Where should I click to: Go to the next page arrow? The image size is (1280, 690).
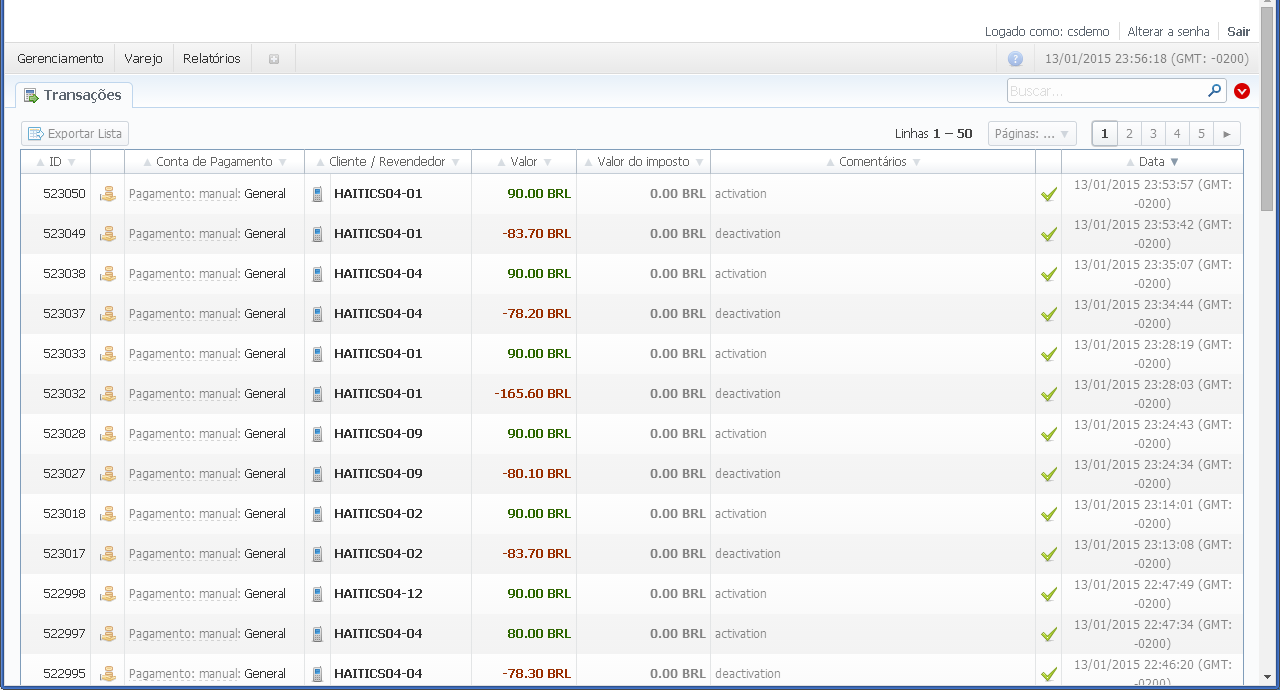pyautogui.click(x=1227, y=134)
